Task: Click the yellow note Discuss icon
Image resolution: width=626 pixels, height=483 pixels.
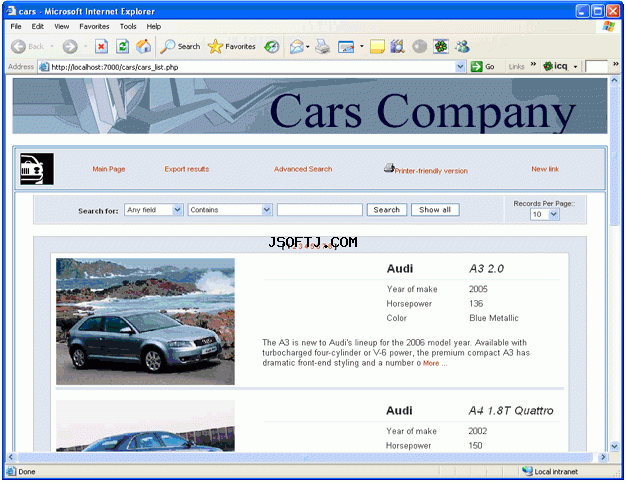Action: (377, 47)
